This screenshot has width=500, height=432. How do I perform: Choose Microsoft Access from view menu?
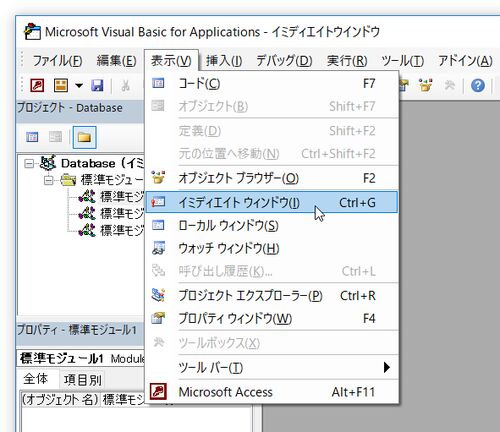[272, 392]
